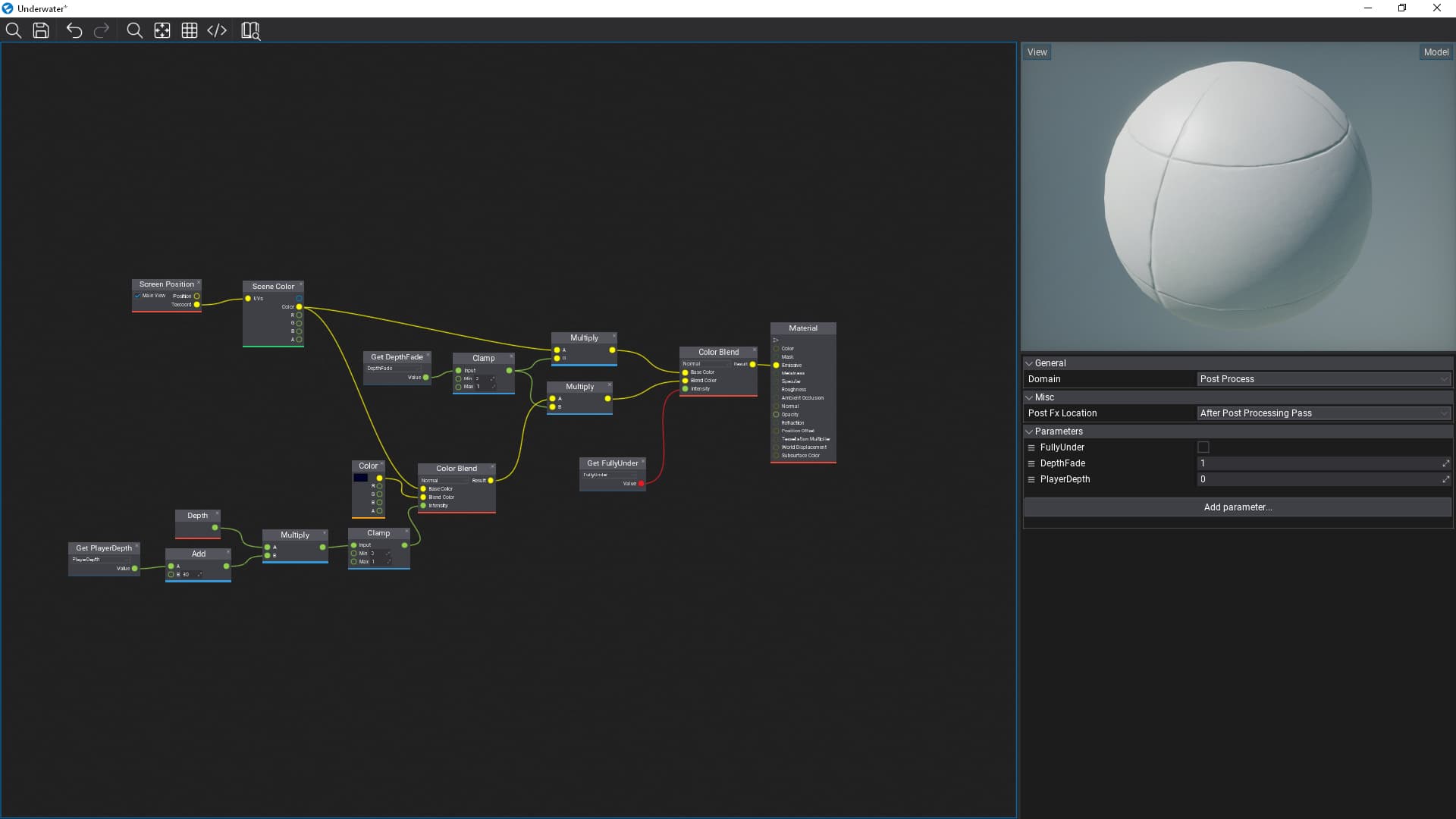Viewport: 1456px width, 819px height.
Task: Open the documentation search icon
Action: 250,30
